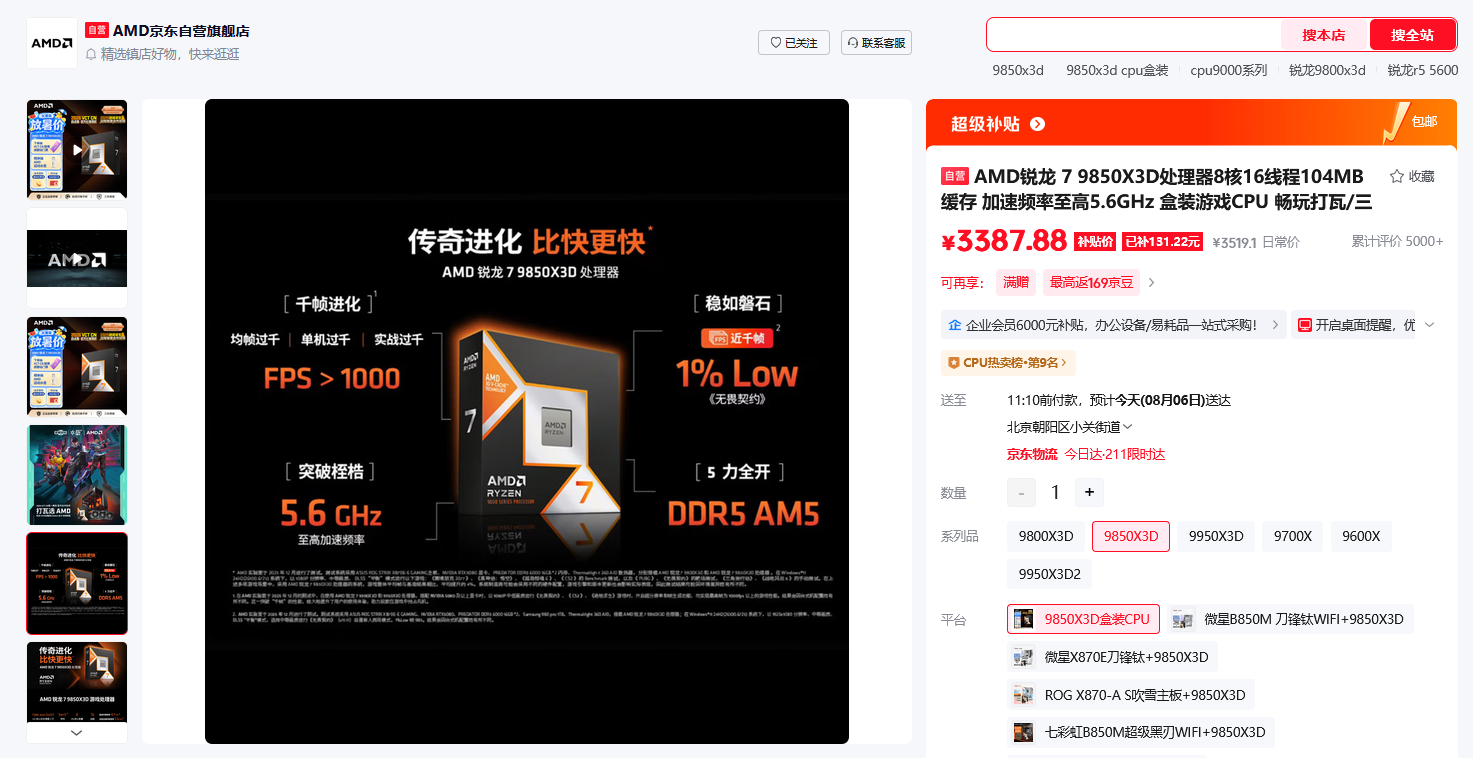Select the 9950X3D series option
1473x758 pixels.
pyautogui.click(x=1216, y=537)
